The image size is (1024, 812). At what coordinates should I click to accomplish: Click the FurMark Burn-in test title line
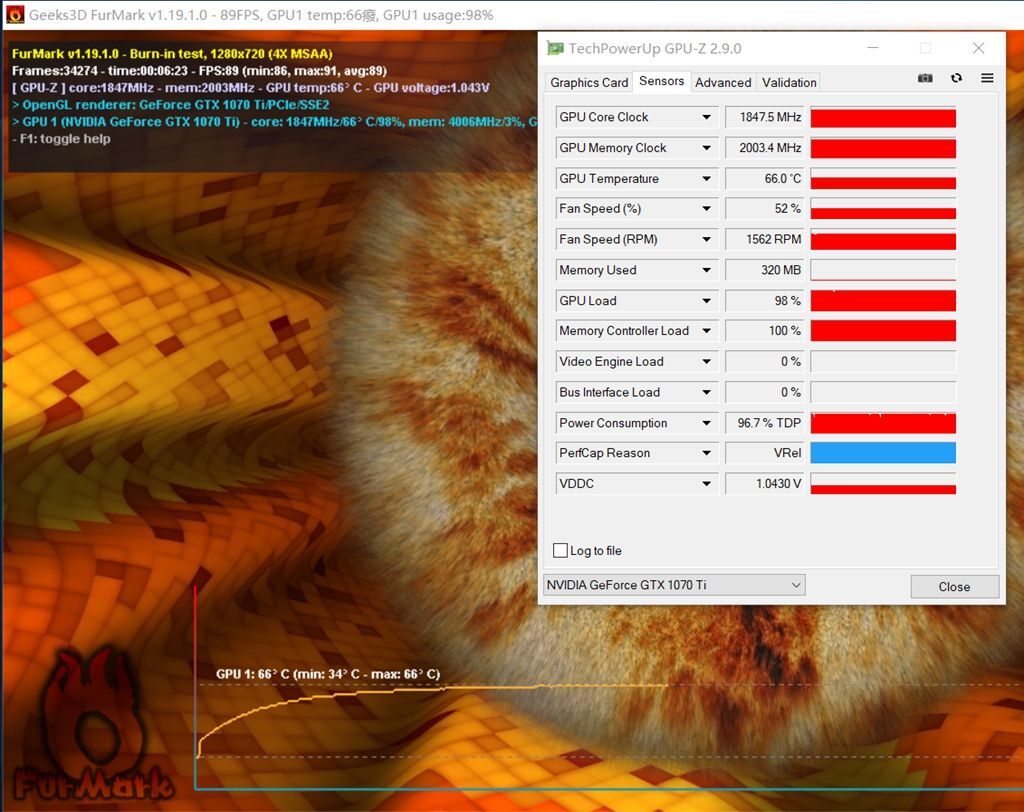click(x=172, y=54)
